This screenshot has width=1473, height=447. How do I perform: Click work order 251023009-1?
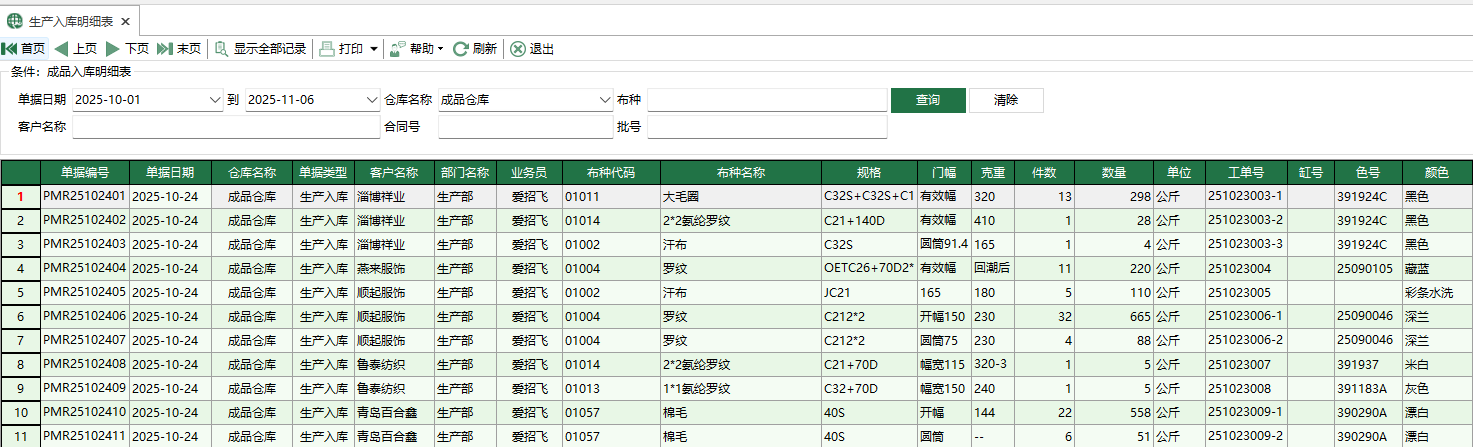(x=1246, y=412)
